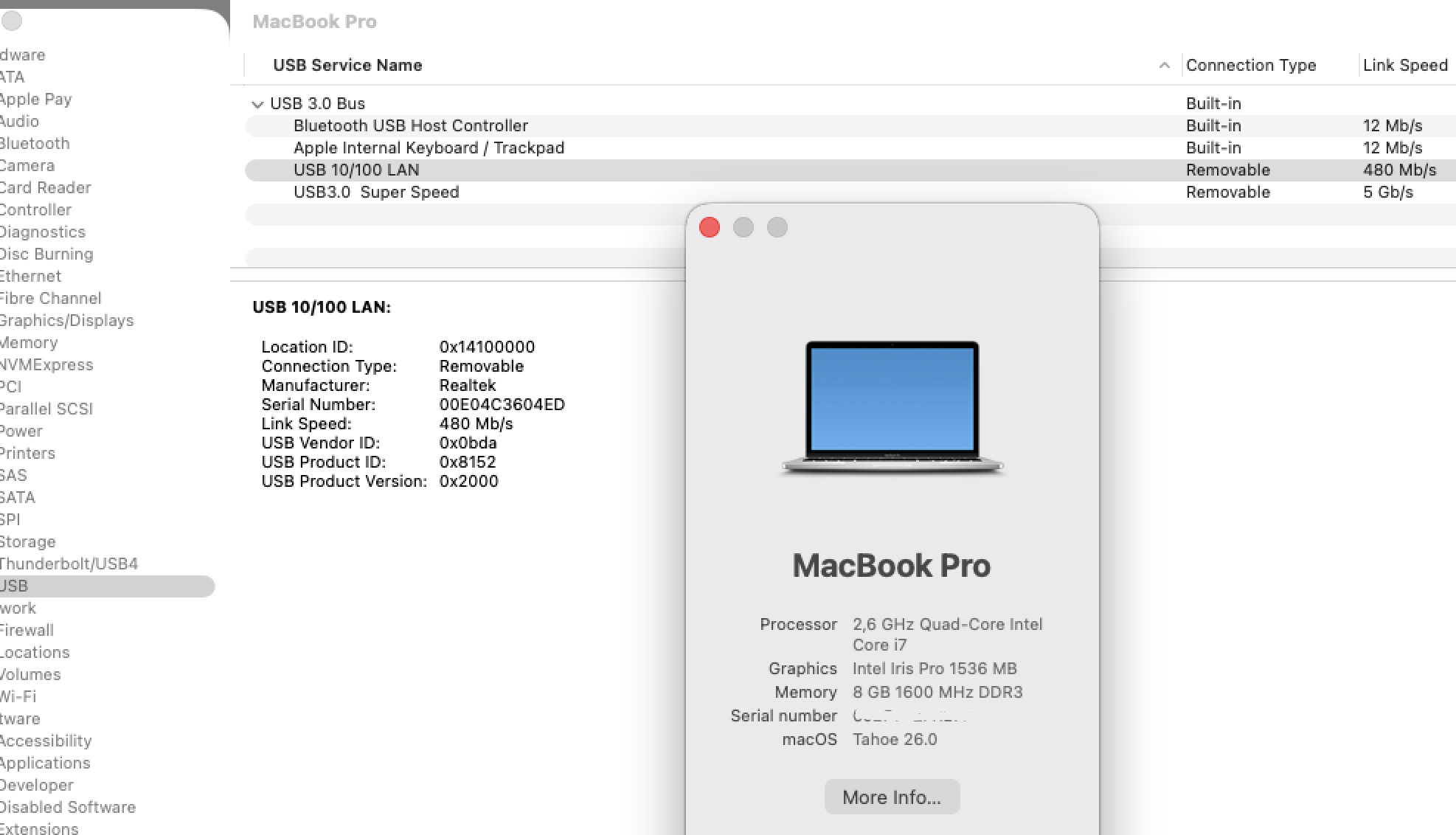Select Bluetooth USB Host Controller row

(410, 126)
